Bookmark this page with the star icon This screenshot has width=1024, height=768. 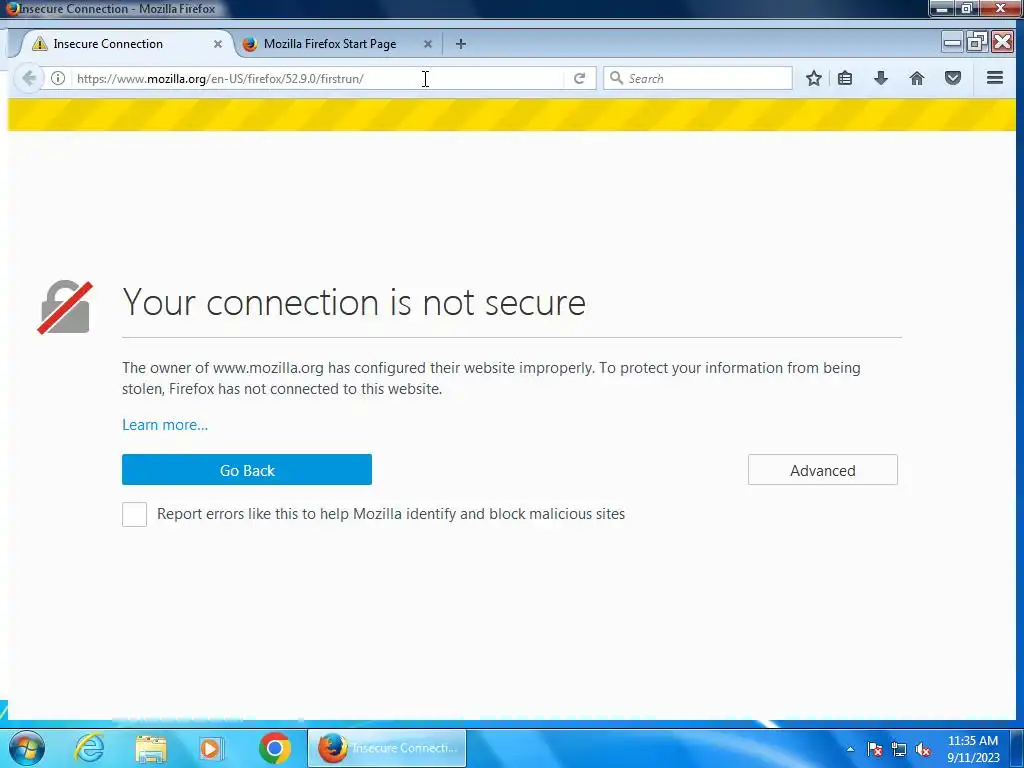tap(814, 78)
